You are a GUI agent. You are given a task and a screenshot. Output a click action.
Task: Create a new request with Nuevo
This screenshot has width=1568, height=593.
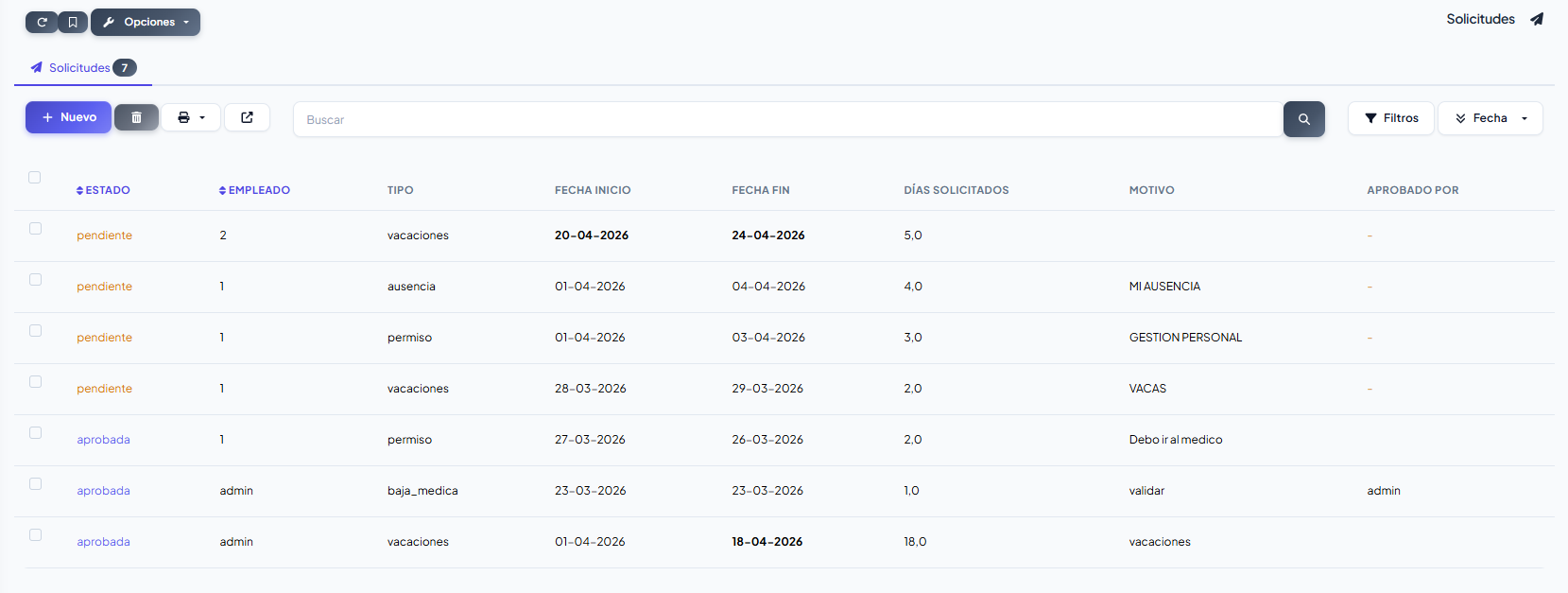click(x=68, y=117)
